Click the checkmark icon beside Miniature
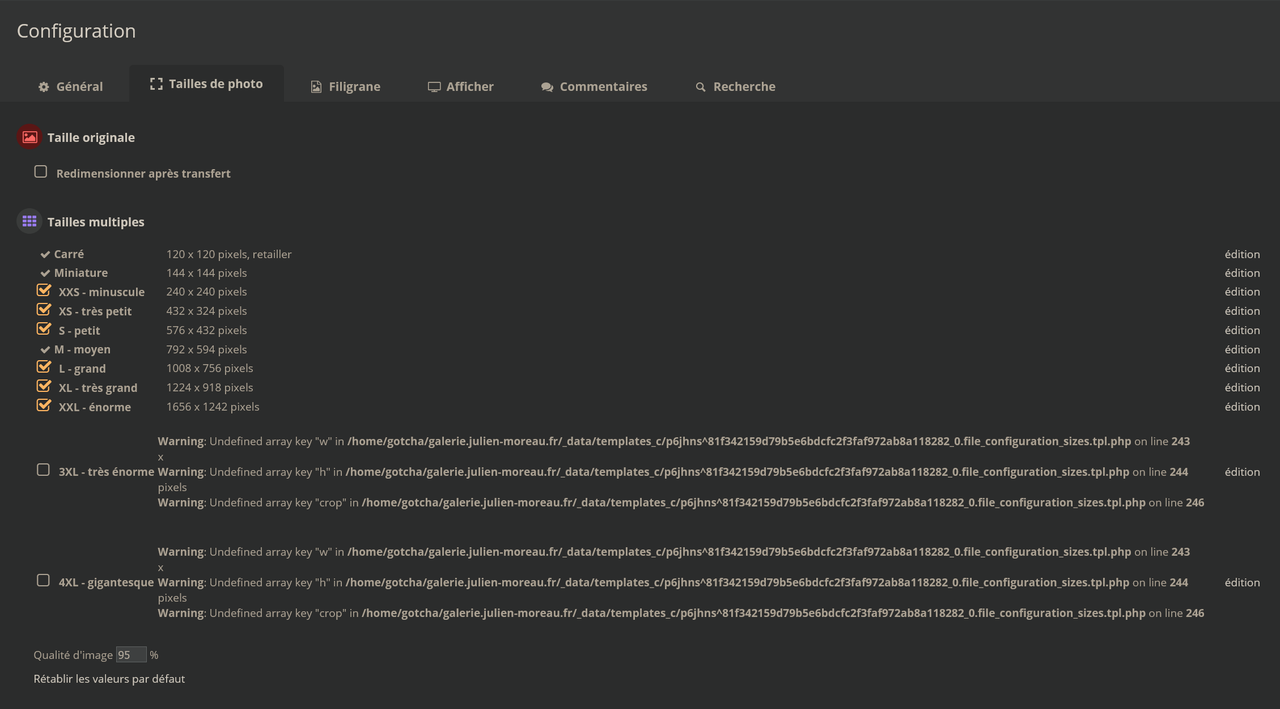 coord(45,273)
